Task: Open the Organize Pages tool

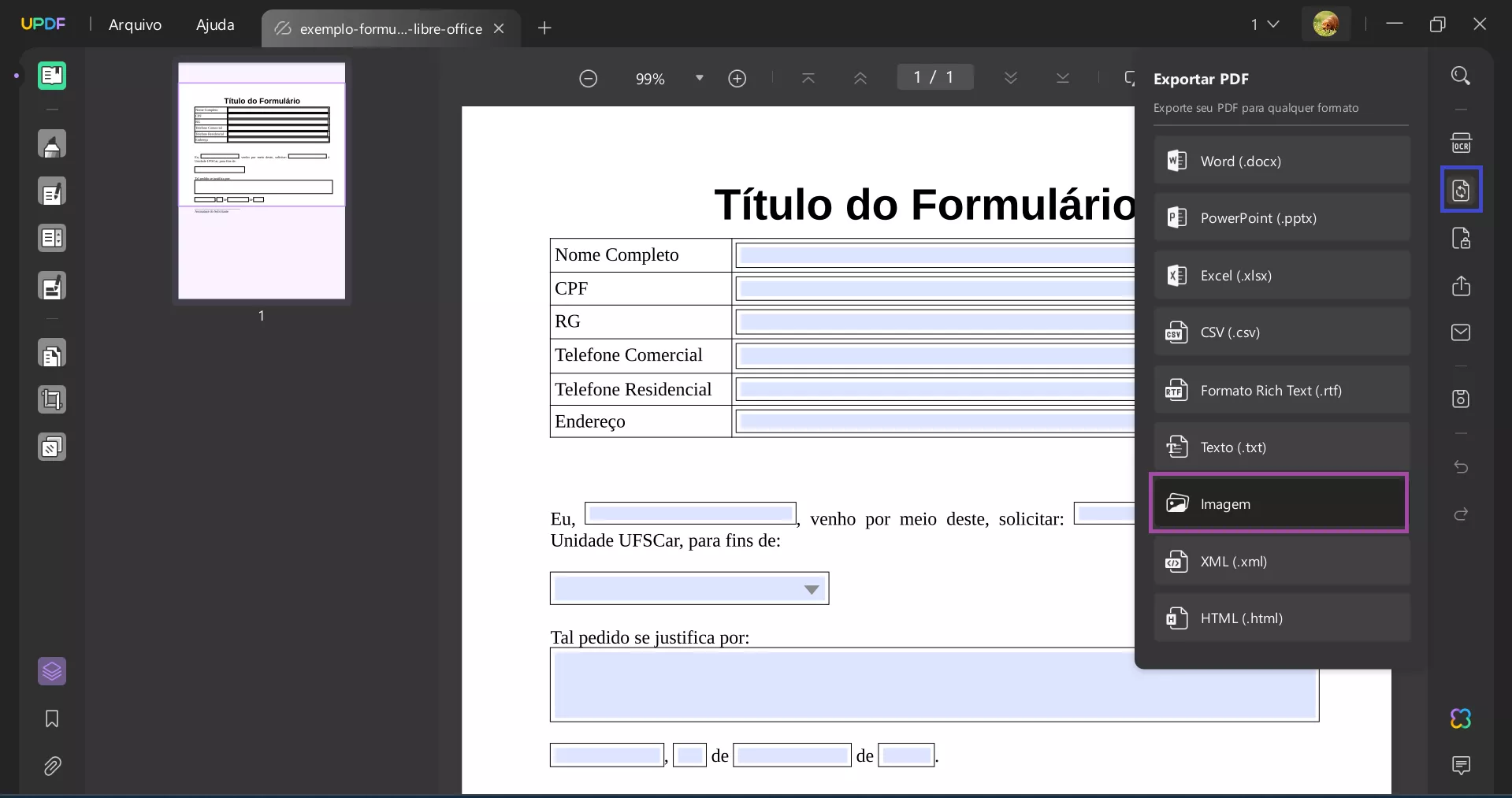Action: click(52, 354)
